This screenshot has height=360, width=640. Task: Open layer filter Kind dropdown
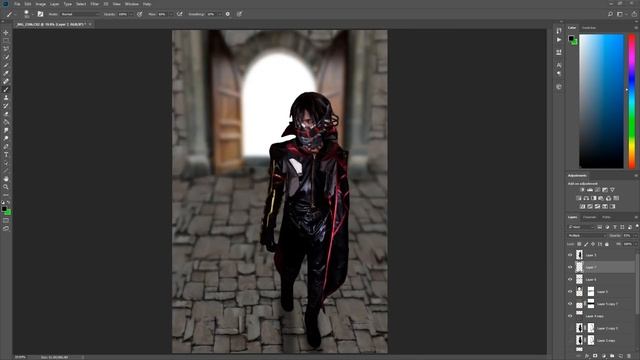[x=581, y=227]
